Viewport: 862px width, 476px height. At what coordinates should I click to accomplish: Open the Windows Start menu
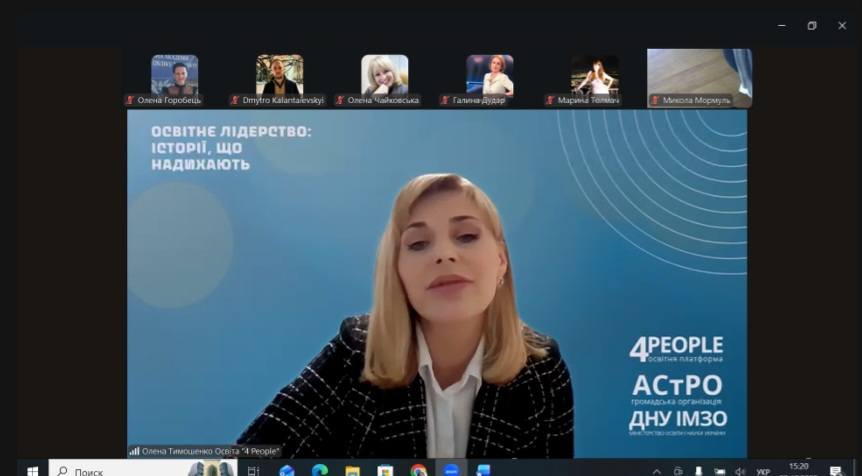coord(30,471)
